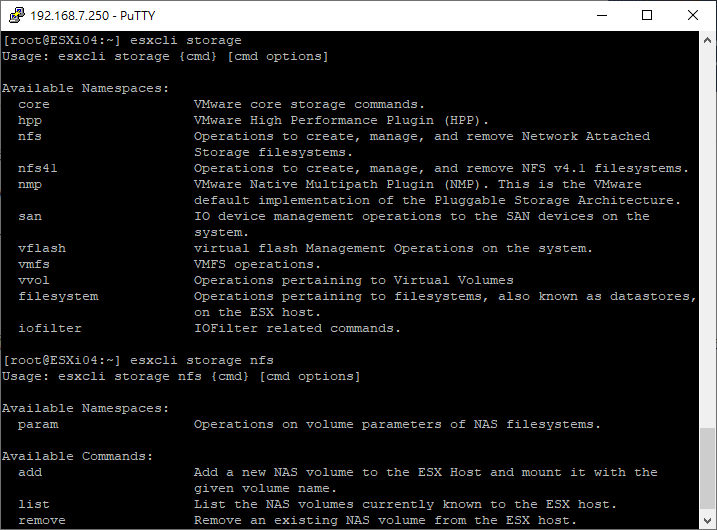Maximize the PuTTY window
717x530 pixels.
[x=647, y=15]
